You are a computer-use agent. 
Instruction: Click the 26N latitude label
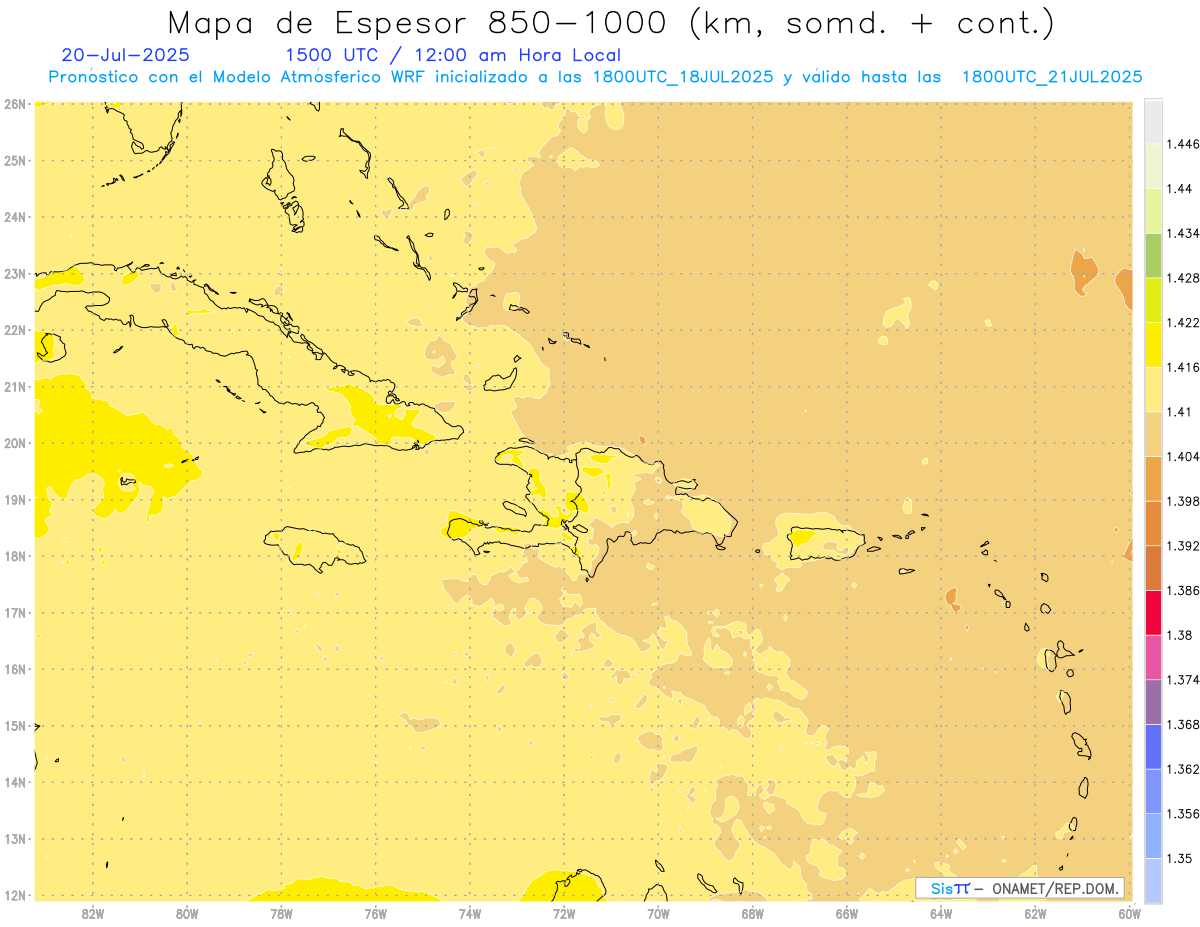coord(14,104)
